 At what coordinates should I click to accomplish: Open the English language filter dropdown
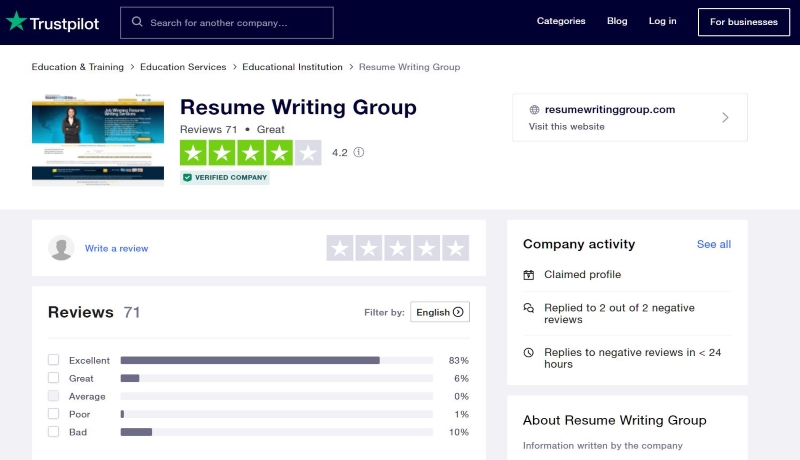coord(440,312)
